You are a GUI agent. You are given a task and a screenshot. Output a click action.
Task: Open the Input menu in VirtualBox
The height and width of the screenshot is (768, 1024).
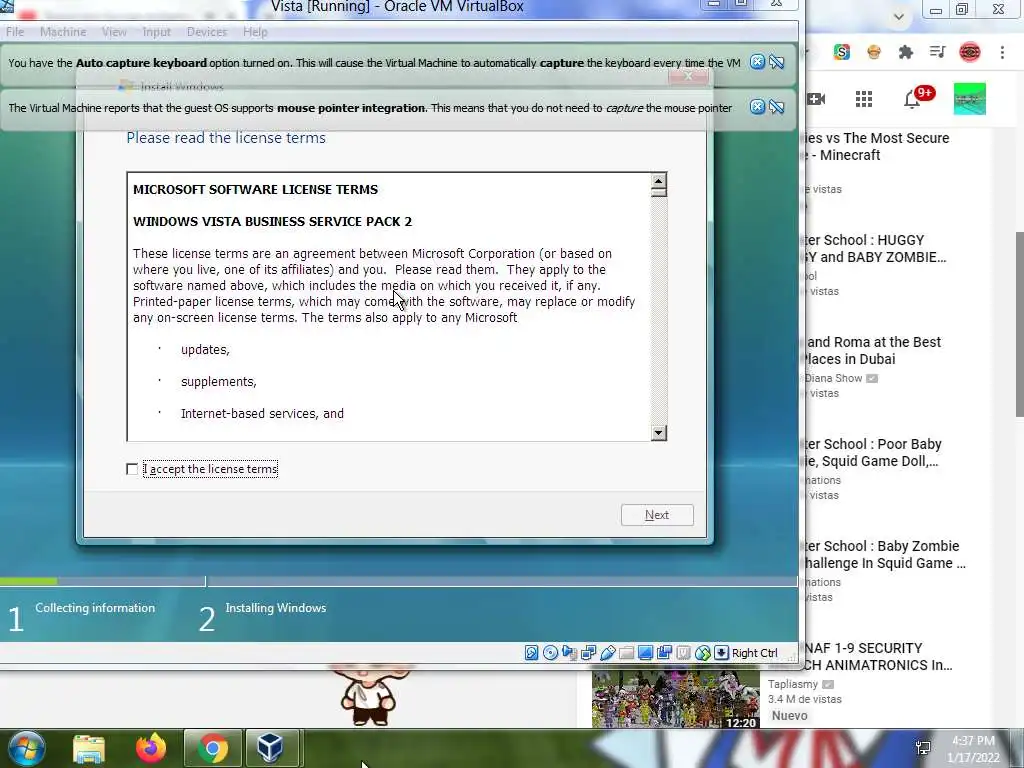(x=156, y=32)
